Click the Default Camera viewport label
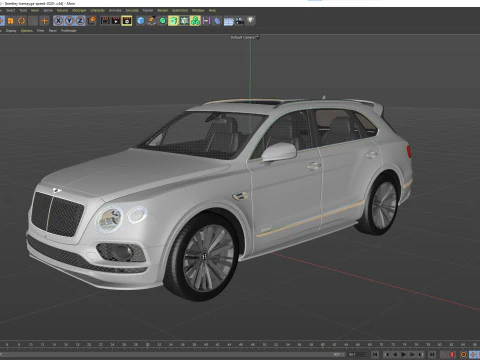The height and width of the screenshot is (360, 480). click(x=244, y=37)
